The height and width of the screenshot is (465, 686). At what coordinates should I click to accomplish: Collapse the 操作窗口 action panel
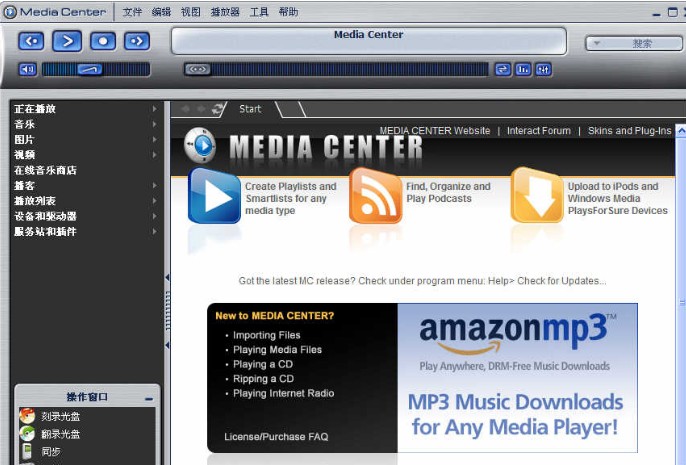pyautogui.click(x=149, y=398)
